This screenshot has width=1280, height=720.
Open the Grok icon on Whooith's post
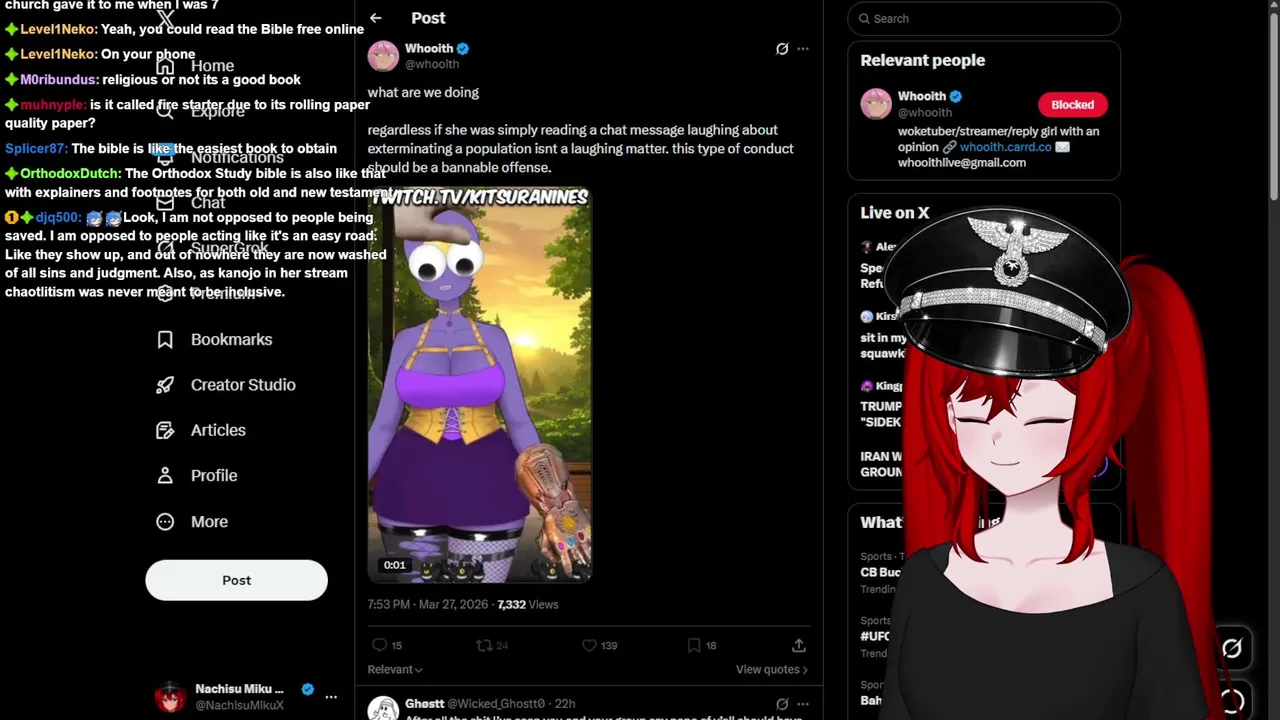782,48
